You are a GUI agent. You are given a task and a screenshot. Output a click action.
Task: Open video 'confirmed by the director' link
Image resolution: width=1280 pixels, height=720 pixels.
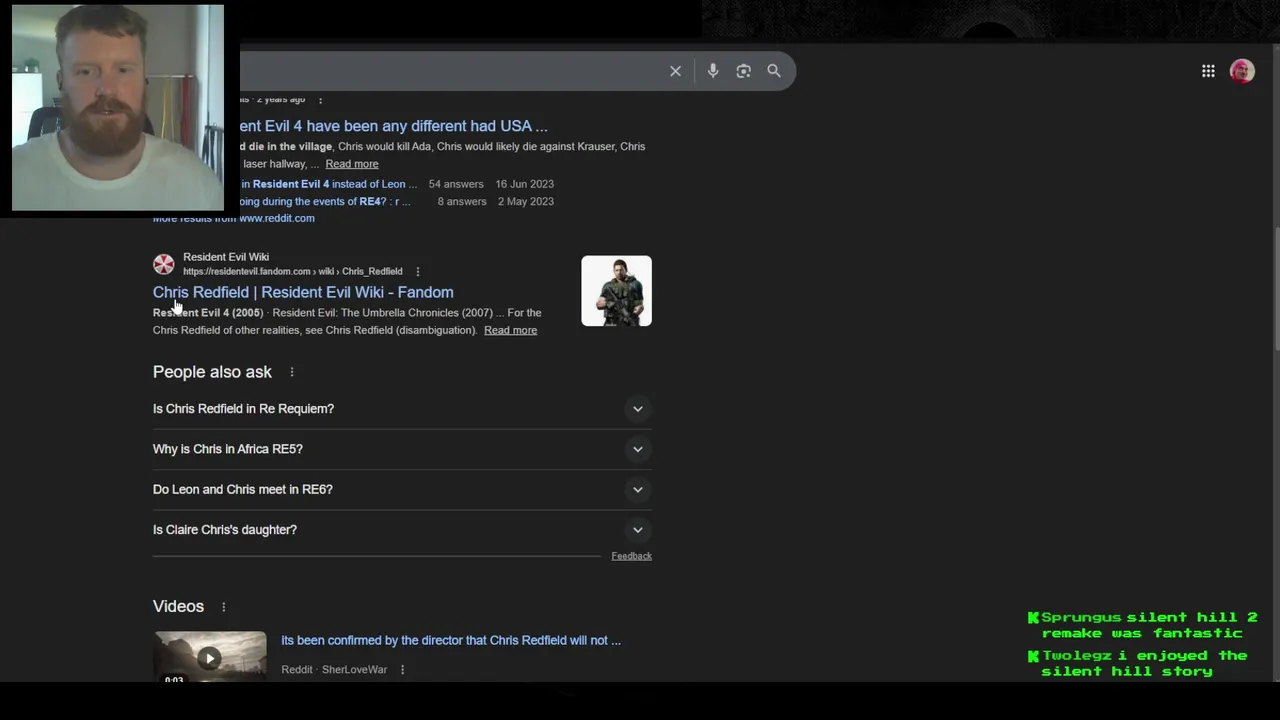point(451,640)
